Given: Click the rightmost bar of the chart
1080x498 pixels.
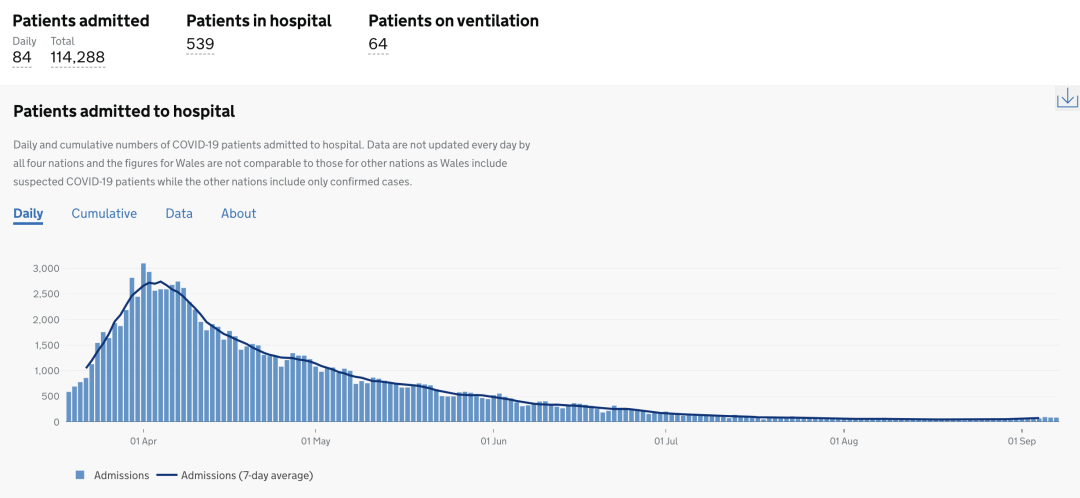Looking at the screenshot, I should pos(1055,419).
